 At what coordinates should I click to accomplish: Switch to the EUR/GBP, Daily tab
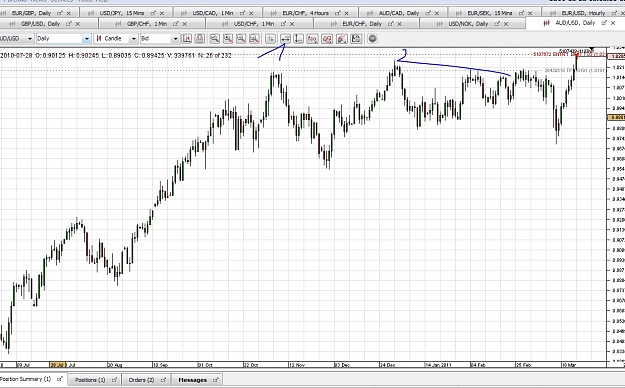30,13
